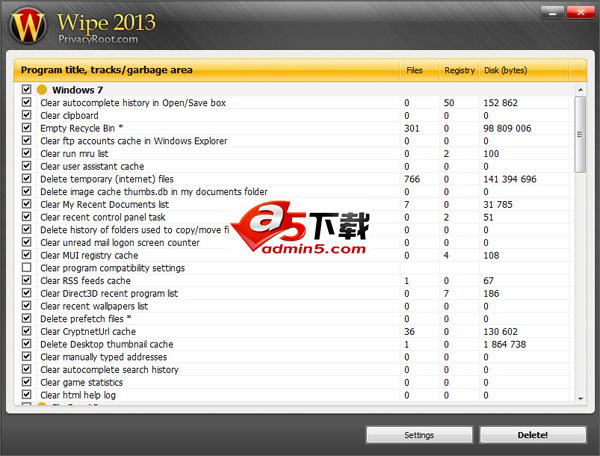Uncheck the Clear html help log checkbox

[26, 394]
